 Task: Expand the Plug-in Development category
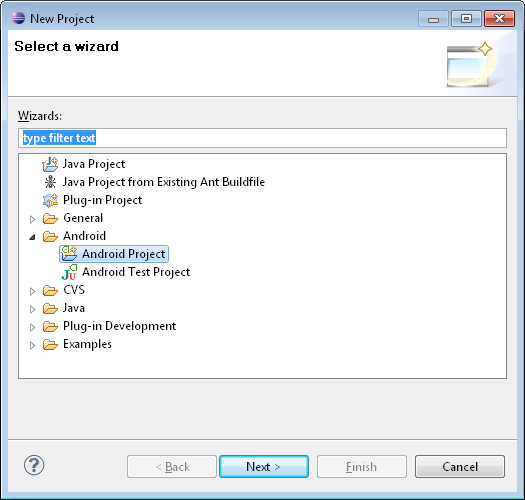[x=32, y=327]
